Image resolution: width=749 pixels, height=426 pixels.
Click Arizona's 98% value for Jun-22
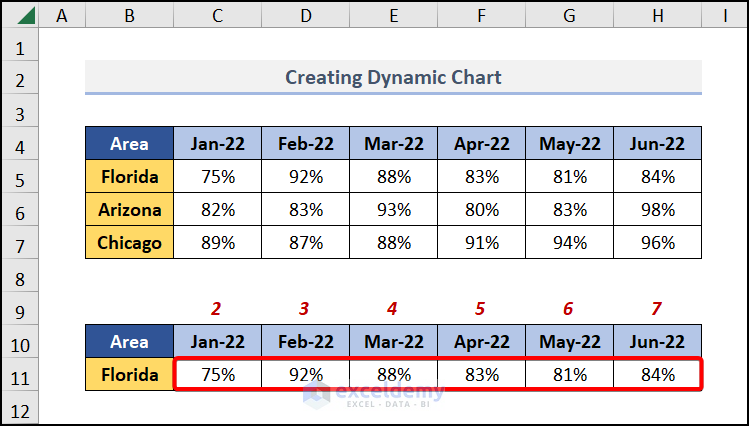tap(657, 210)
